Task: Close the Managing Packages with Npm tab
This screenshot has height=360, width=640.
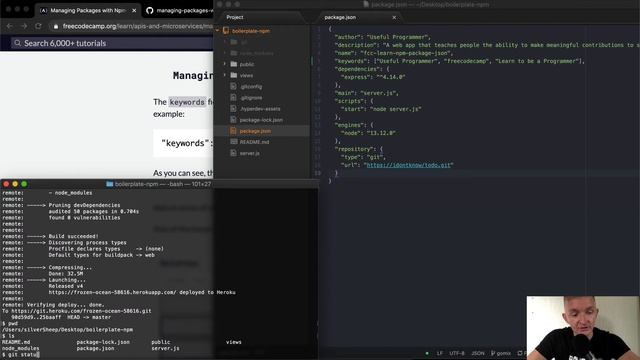Action: tap(134, 11)
